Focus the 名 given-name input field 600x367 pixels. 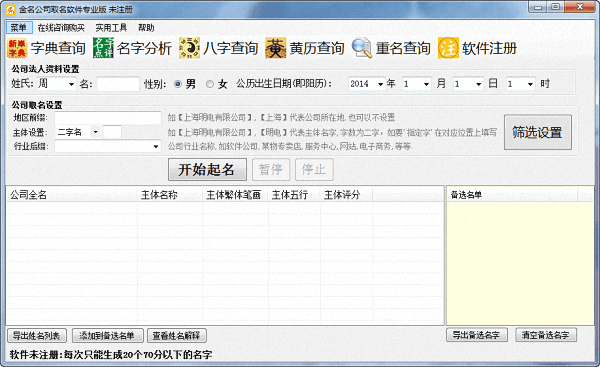[x=118, y=84]
